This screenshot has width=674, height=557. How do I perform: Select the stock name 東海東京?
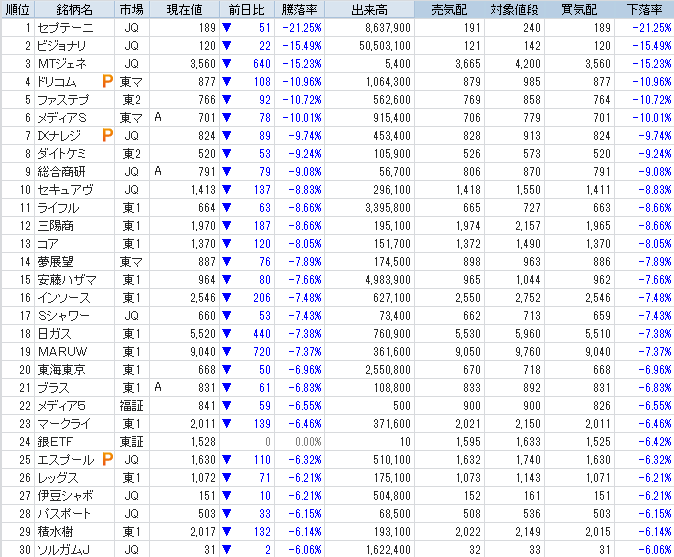pos(61,370)
